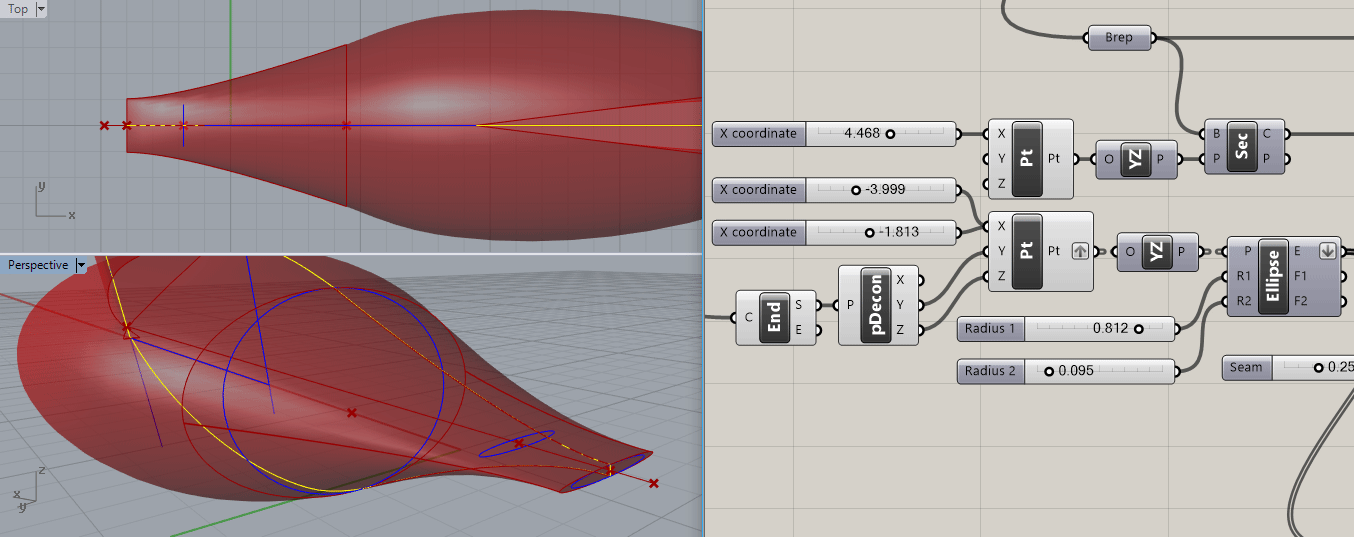Select the Ellipse component icon
Screen dimensions: 1354x537
1273,277
